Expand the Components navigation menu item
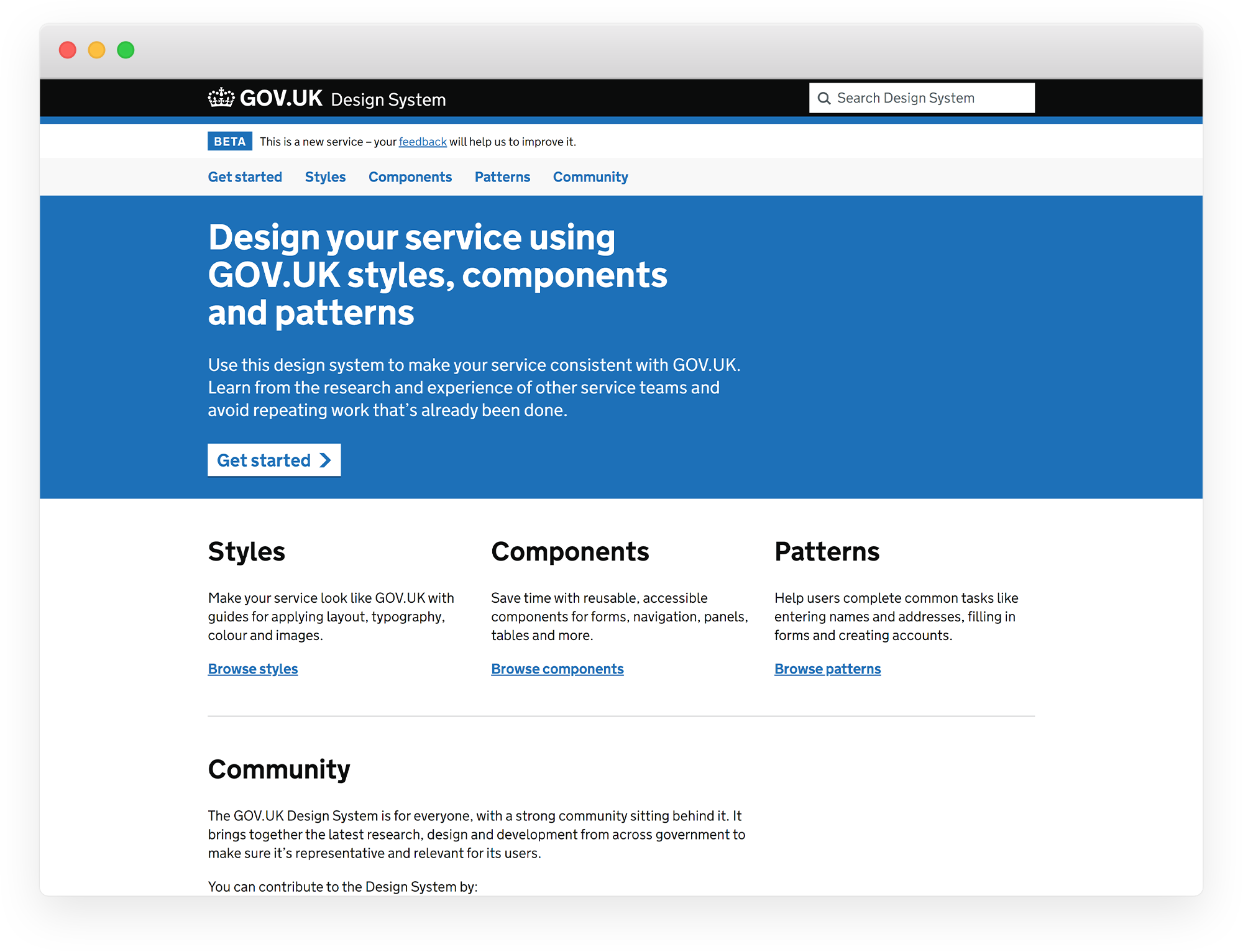 (x=410, y=177)
